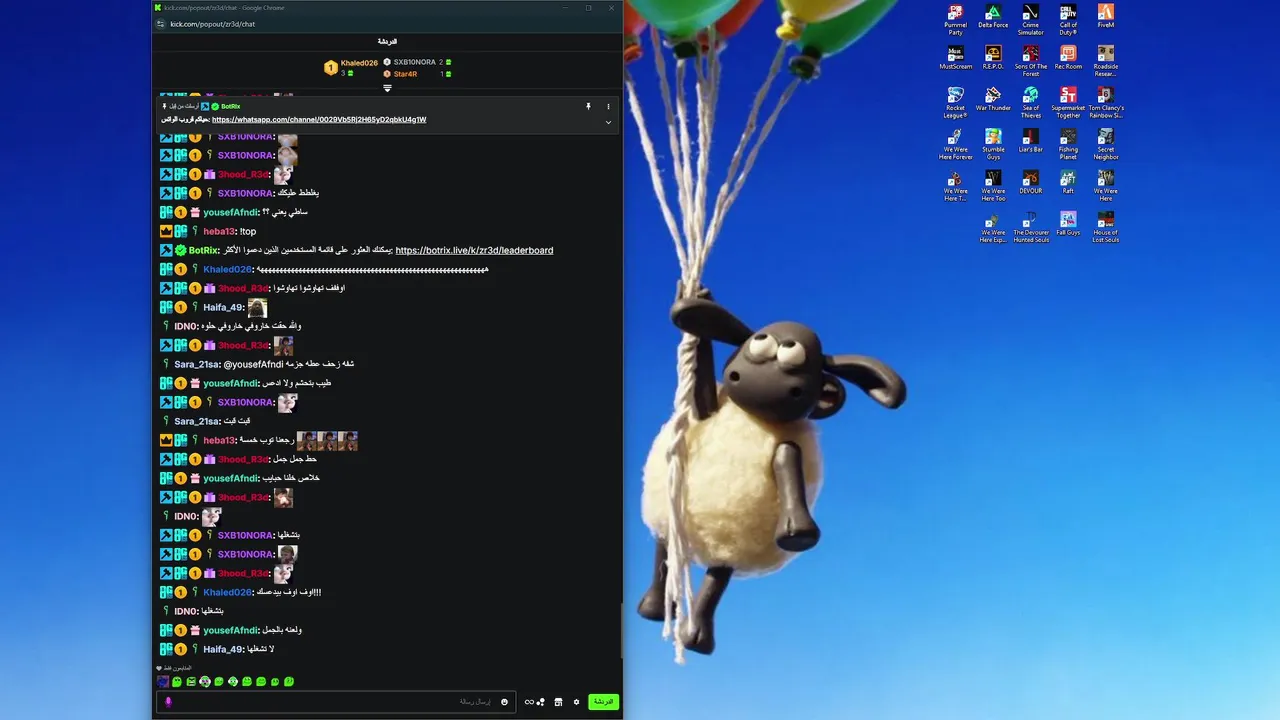This screenshot has width=1280, height=720.
Task: Open Raft desktop shortcut
Action: pyautogui.click(x=1068, y=183)
